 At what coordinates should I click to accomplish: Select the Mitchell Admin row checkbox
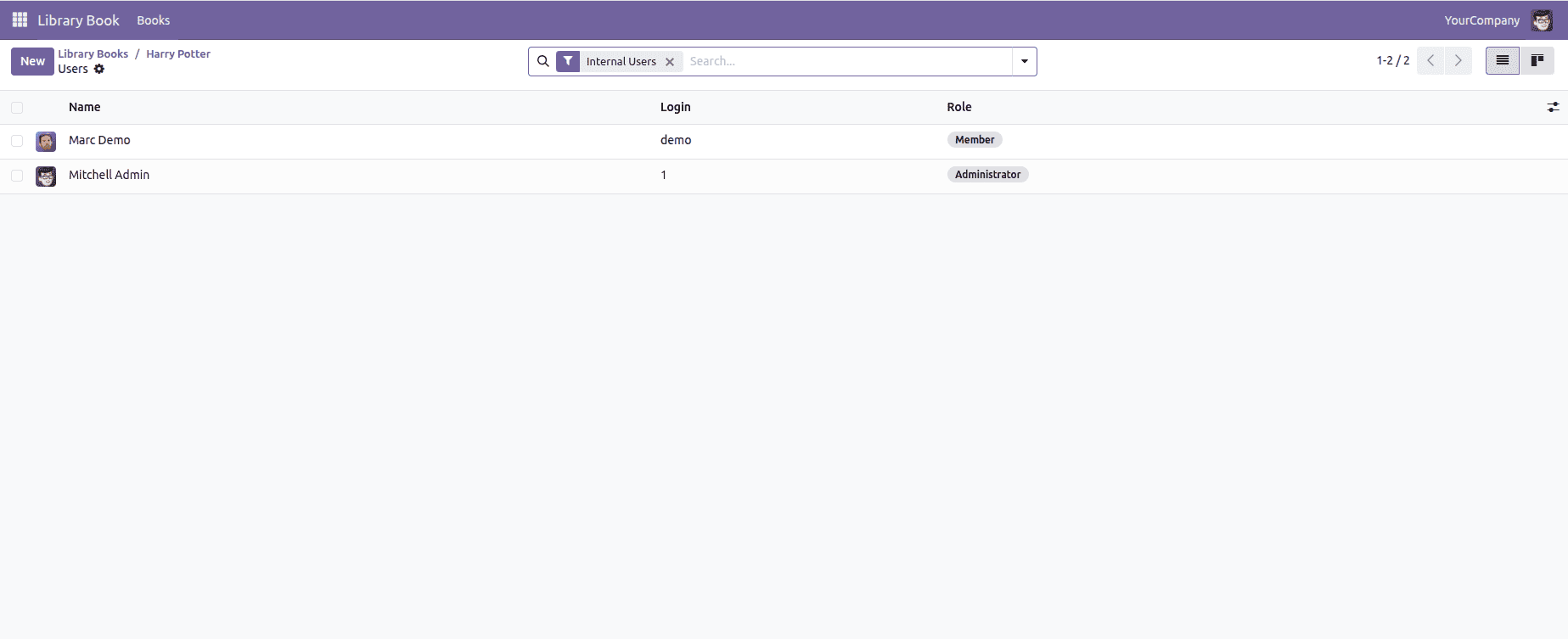tap(17, 176)
